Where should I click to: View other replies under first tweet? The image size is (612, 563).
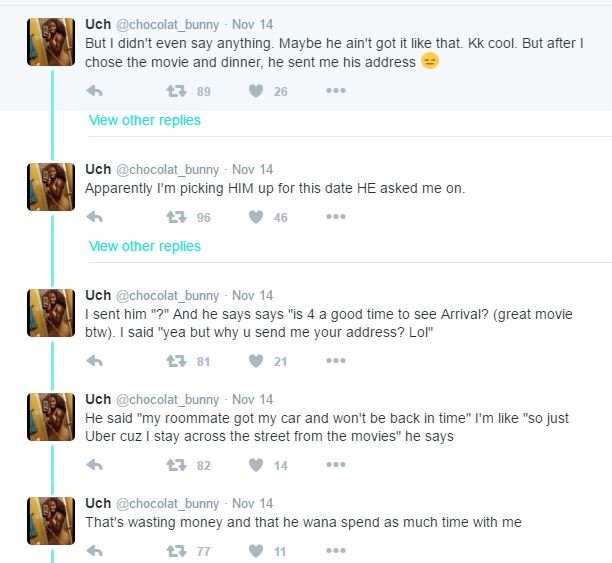145,120
